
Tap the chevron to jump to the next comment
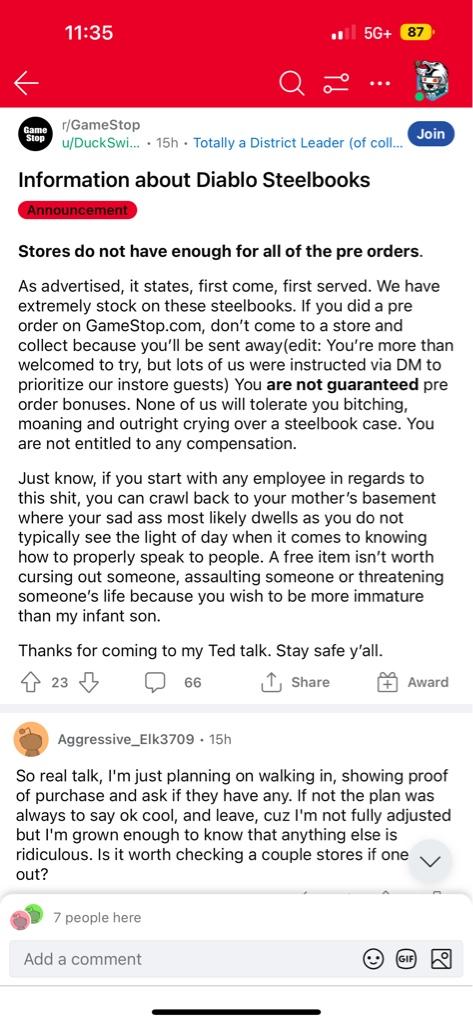click(x=429, y=861)
